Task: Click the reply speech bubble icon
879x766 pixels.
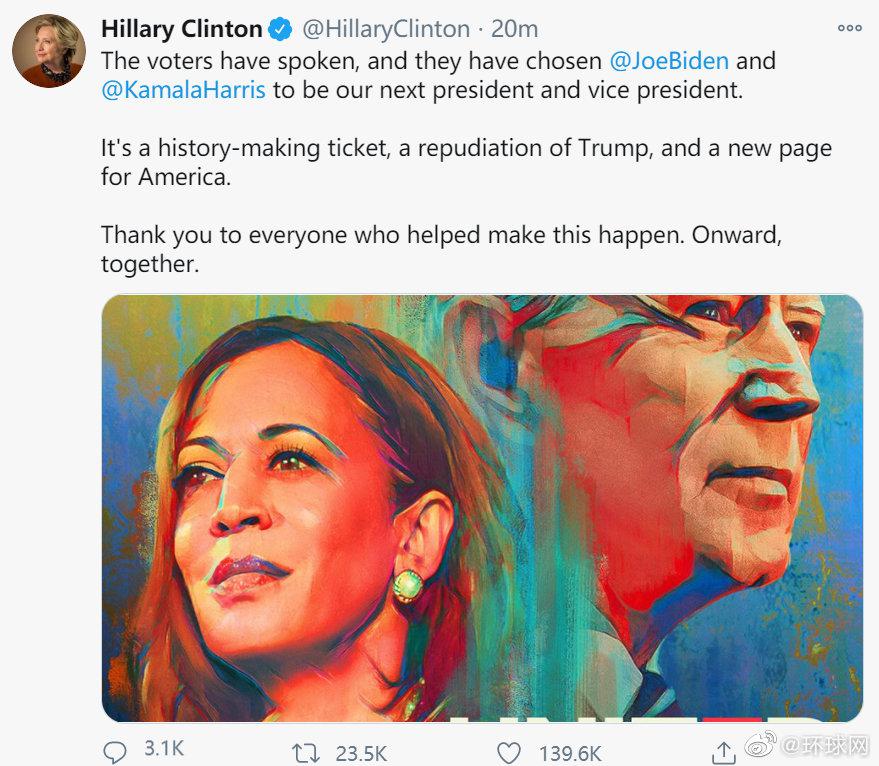Action: (115, 750)
